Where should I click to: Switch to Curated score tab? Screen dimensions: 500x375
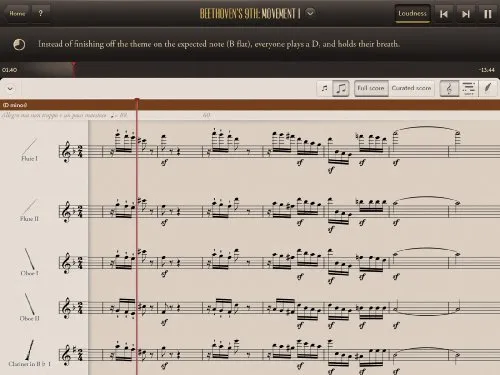411,89
